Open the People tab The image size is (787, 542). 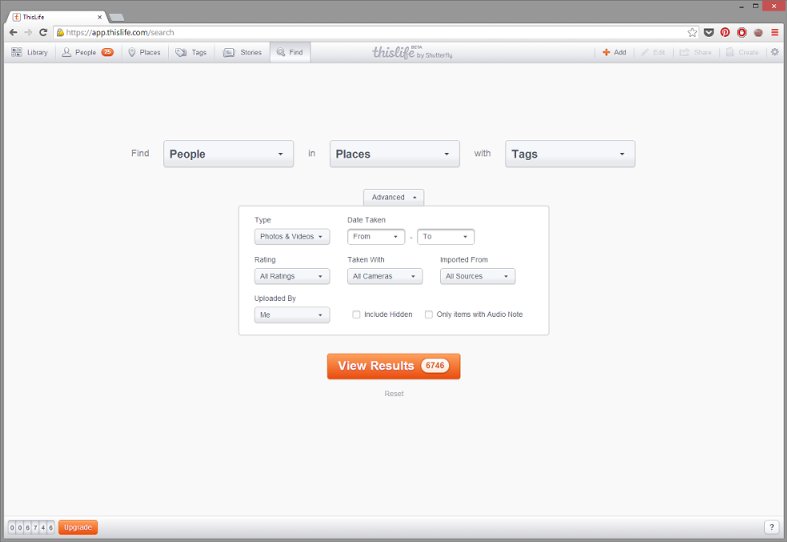(x=88, y=52)
